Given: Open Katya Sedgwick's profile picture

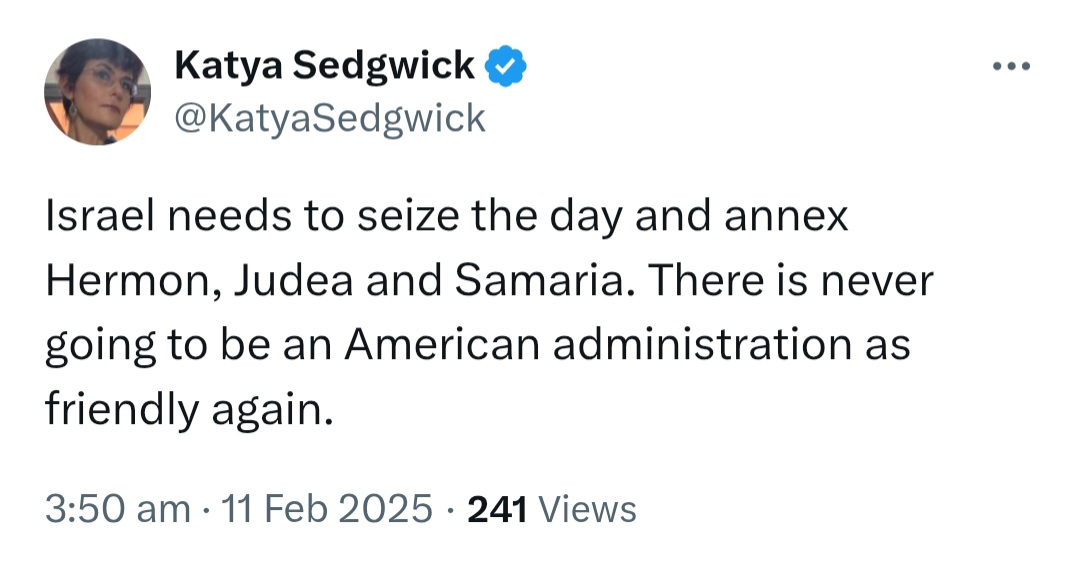Looking at the screenshot, I should [x=97, y=92].
